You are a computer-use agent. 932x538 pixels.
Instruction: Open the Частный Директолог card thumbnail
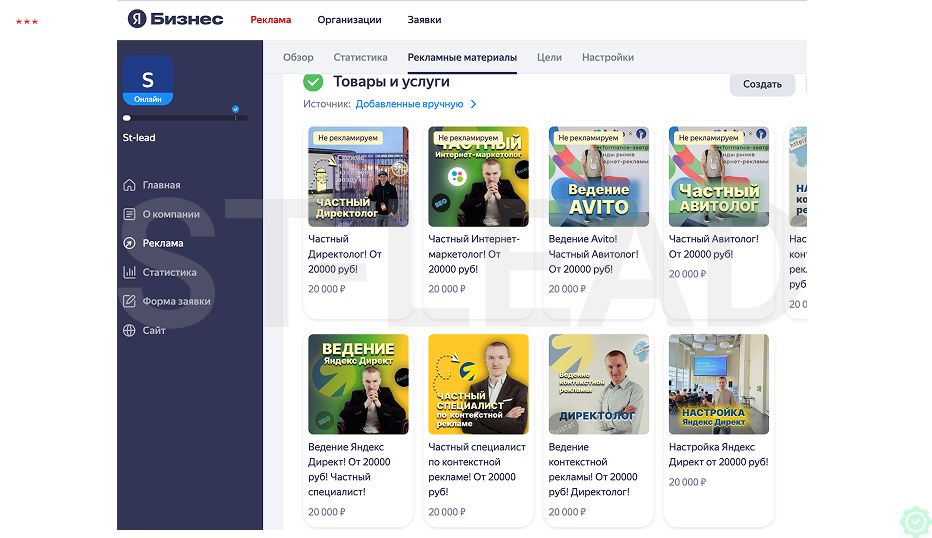click(x=358, y=177)
